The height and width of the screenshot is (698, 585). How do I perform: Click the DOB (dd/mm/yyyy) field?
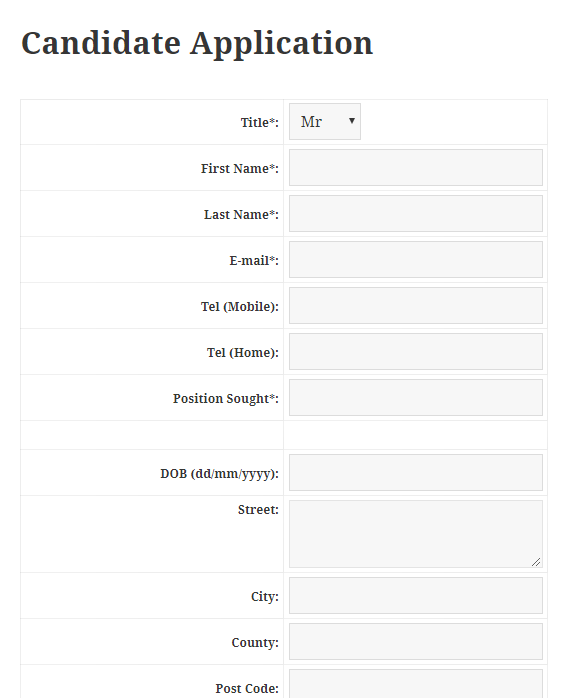coord(416,473)
